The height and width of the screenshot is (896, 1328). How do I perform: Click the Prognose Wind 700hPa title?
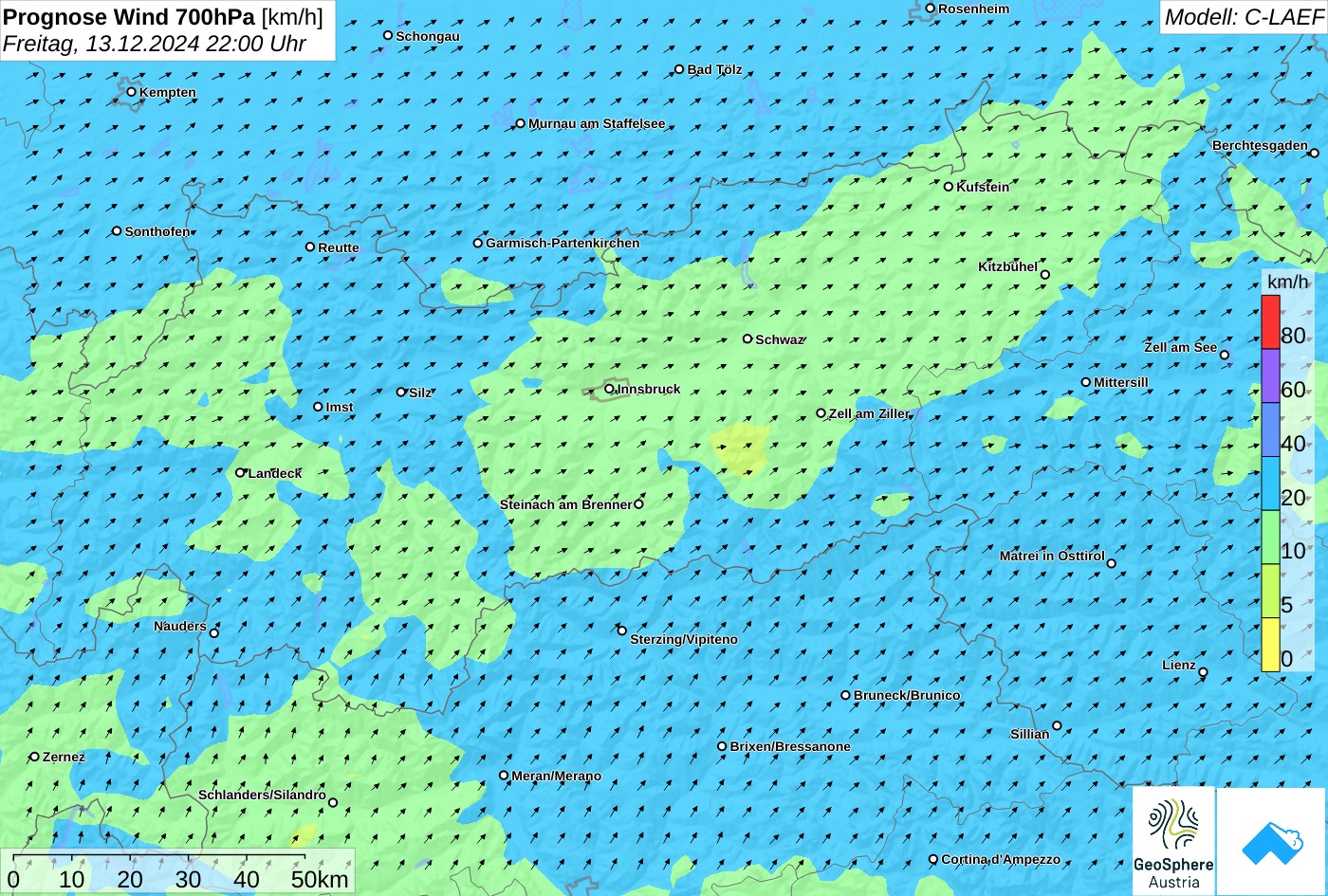click(x=129, y=16)
